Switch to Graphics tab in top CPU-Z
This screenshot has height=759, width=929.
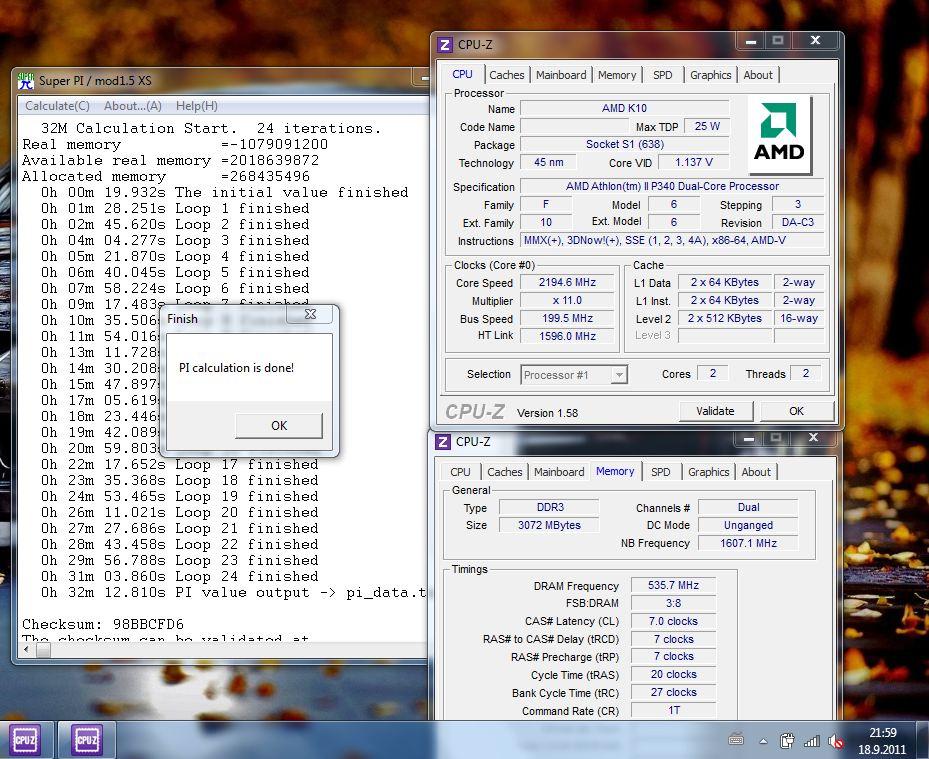tap(710, 75)
